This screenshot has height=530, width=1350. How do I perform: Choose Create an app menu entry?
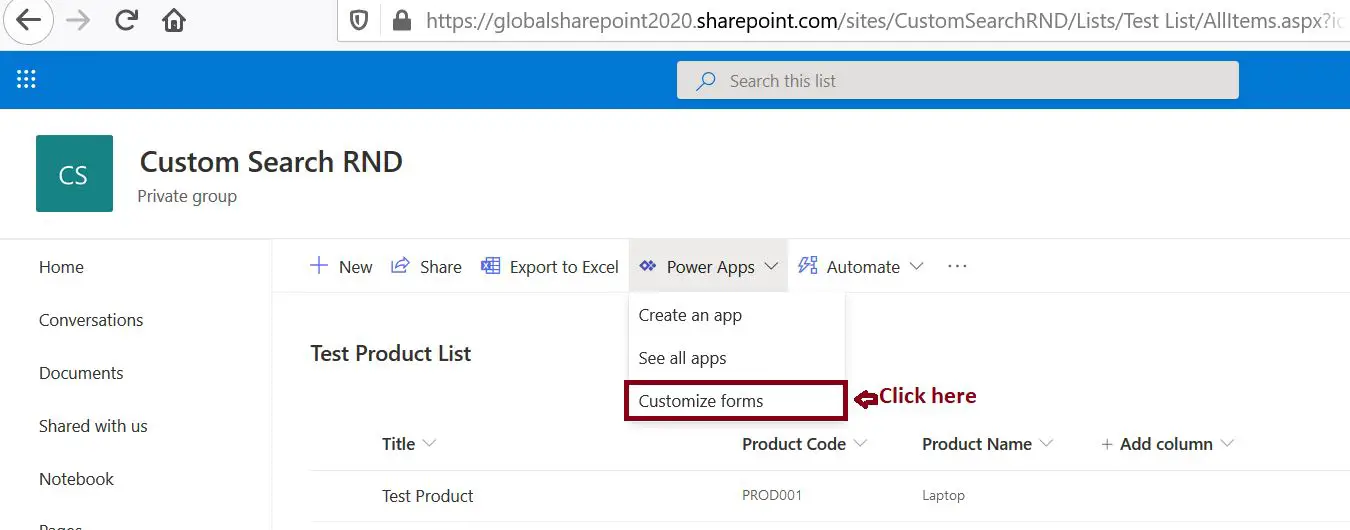tap(737, 315)
